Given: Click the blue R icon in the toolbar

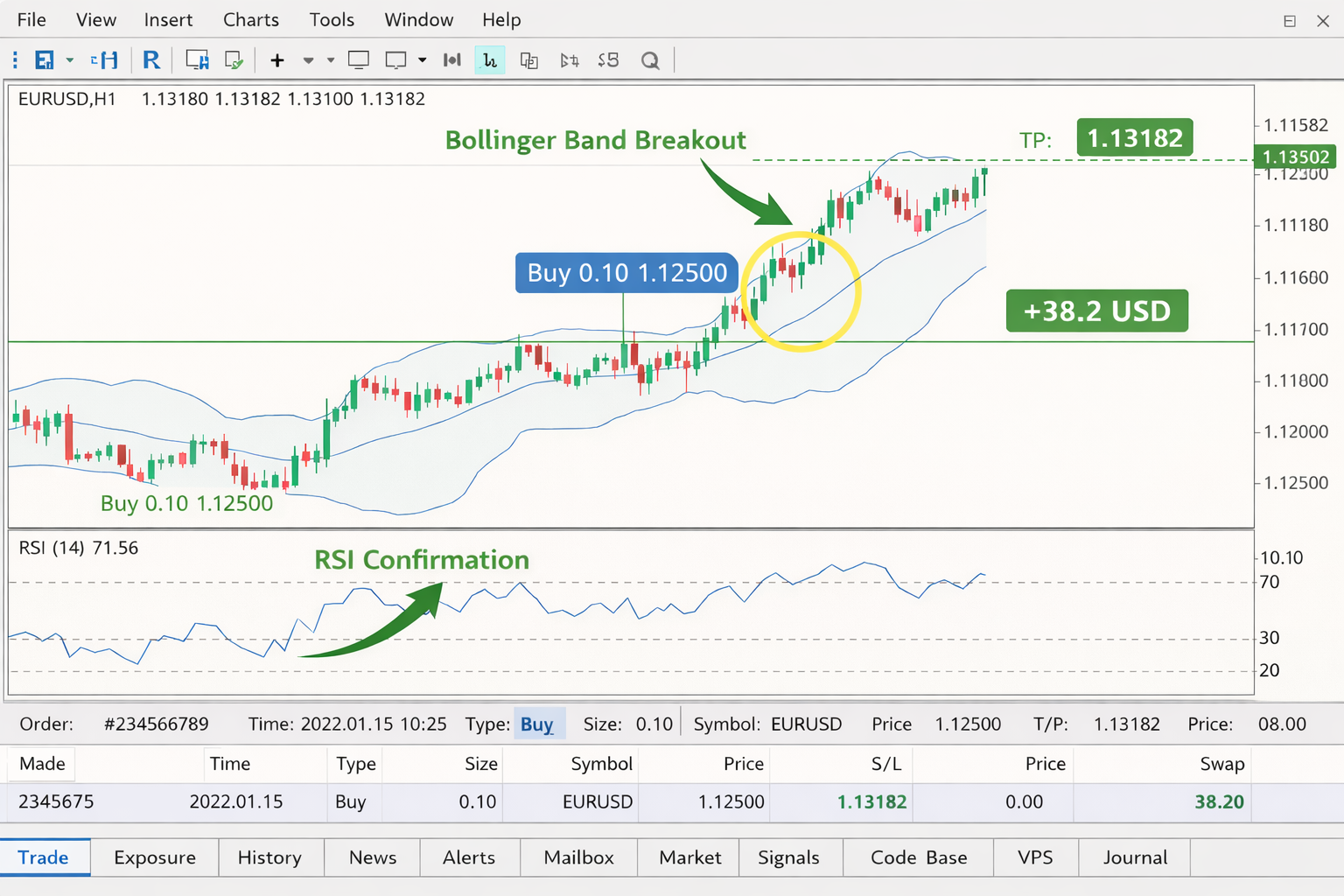Looking at the screenshot, I should [x=151, y=60].
